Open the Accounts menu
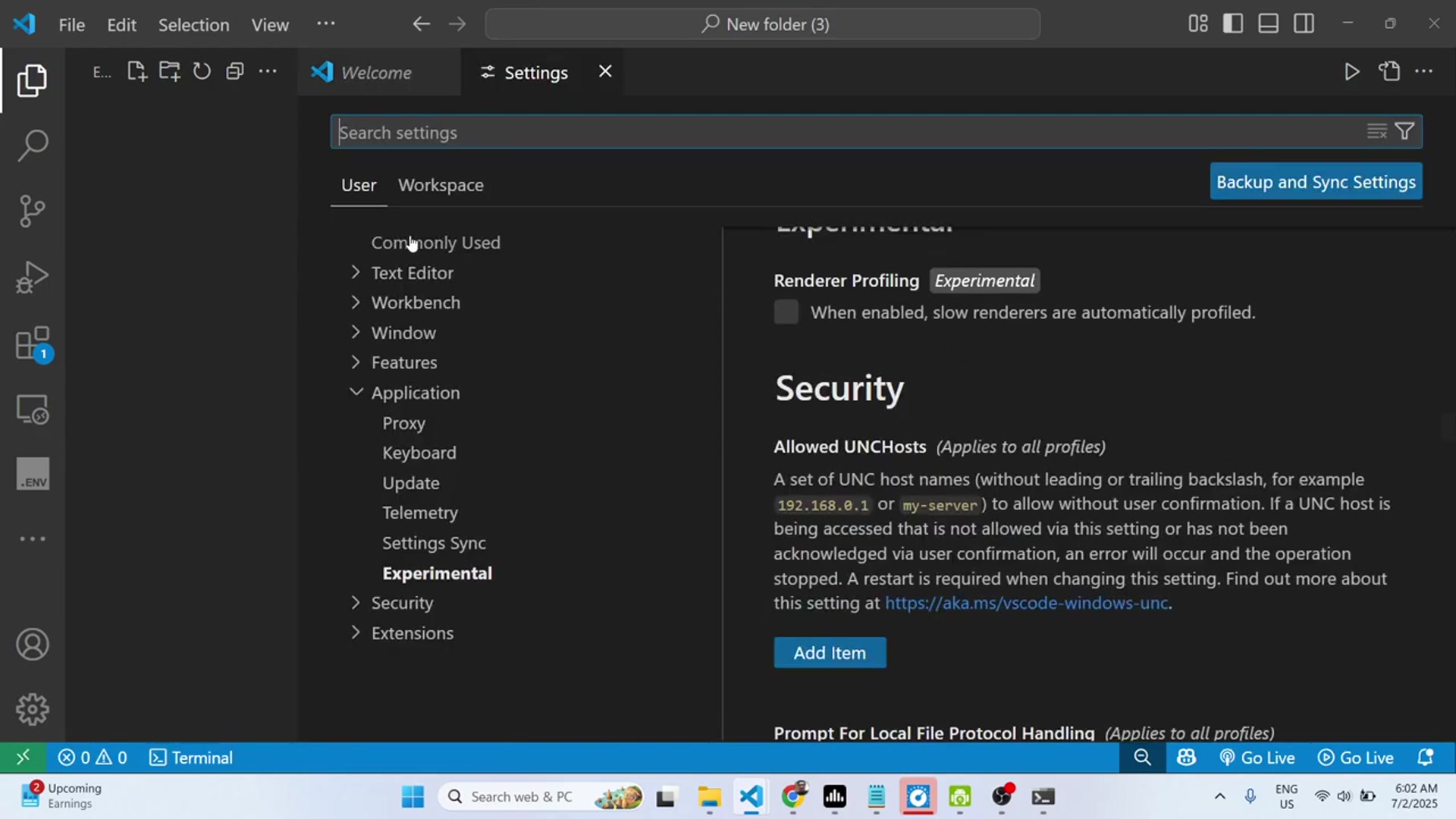 coord(32,645)
